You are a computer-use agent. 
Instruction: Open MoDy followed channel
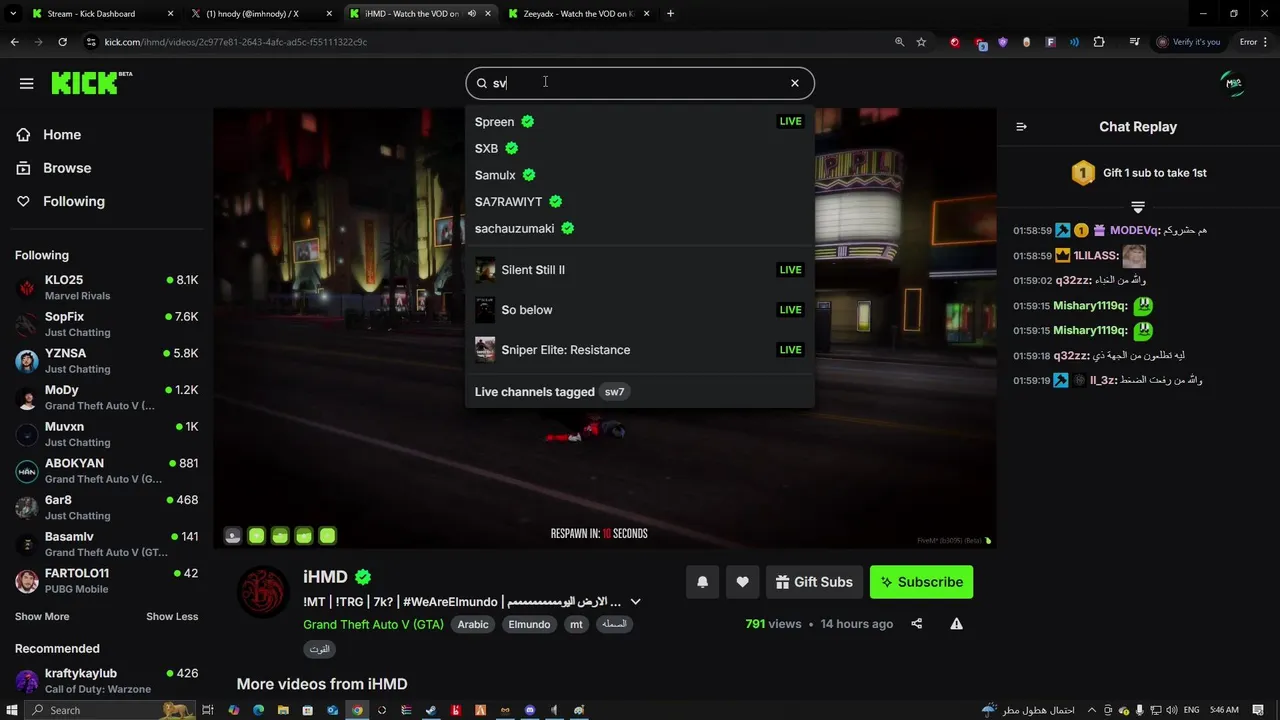coord(106,398)
